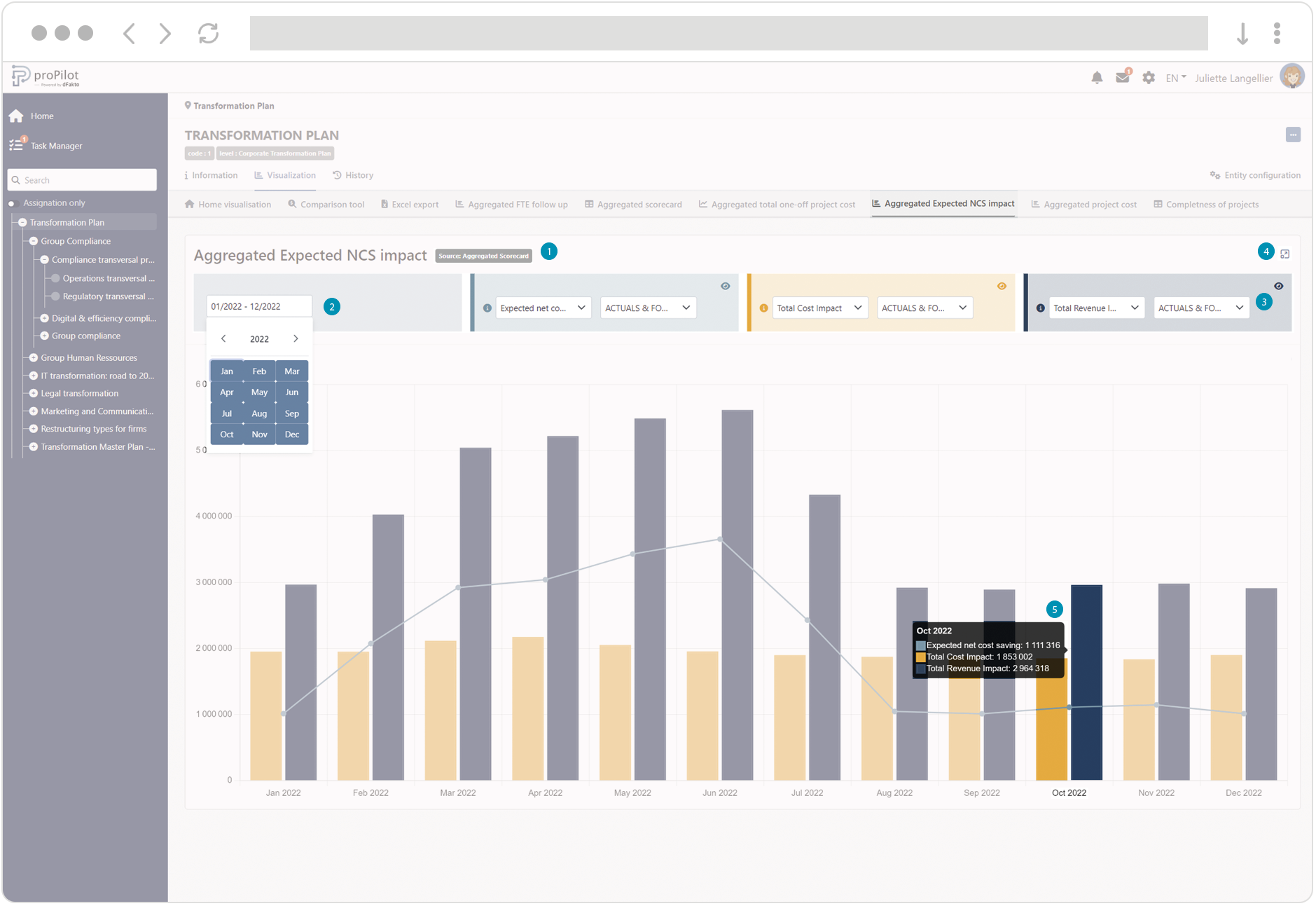The height and width of the screenshot is (906, 1316).
Task: Click info icon beside Total Cost Impact
Action: point(763,308)
